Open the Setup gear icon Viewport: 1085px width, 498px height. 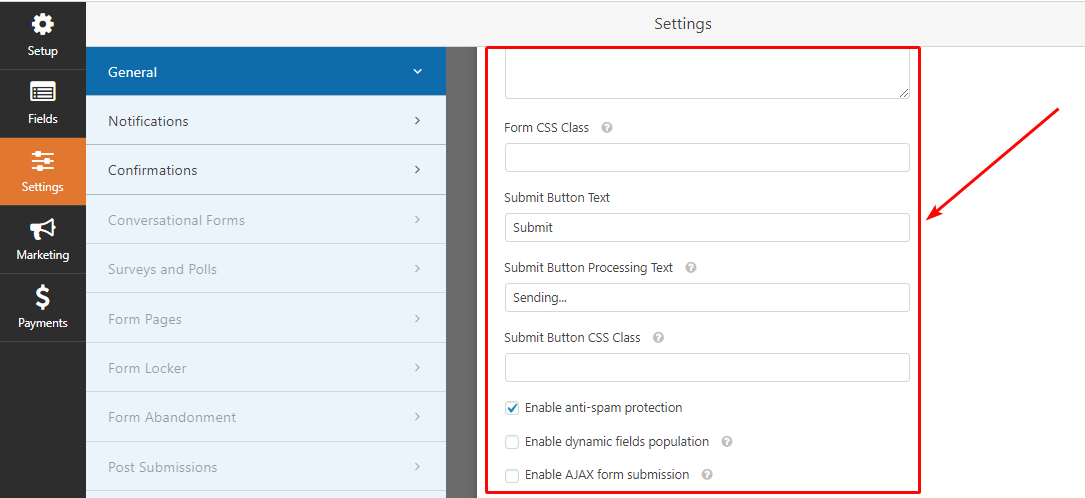(42, 25)
